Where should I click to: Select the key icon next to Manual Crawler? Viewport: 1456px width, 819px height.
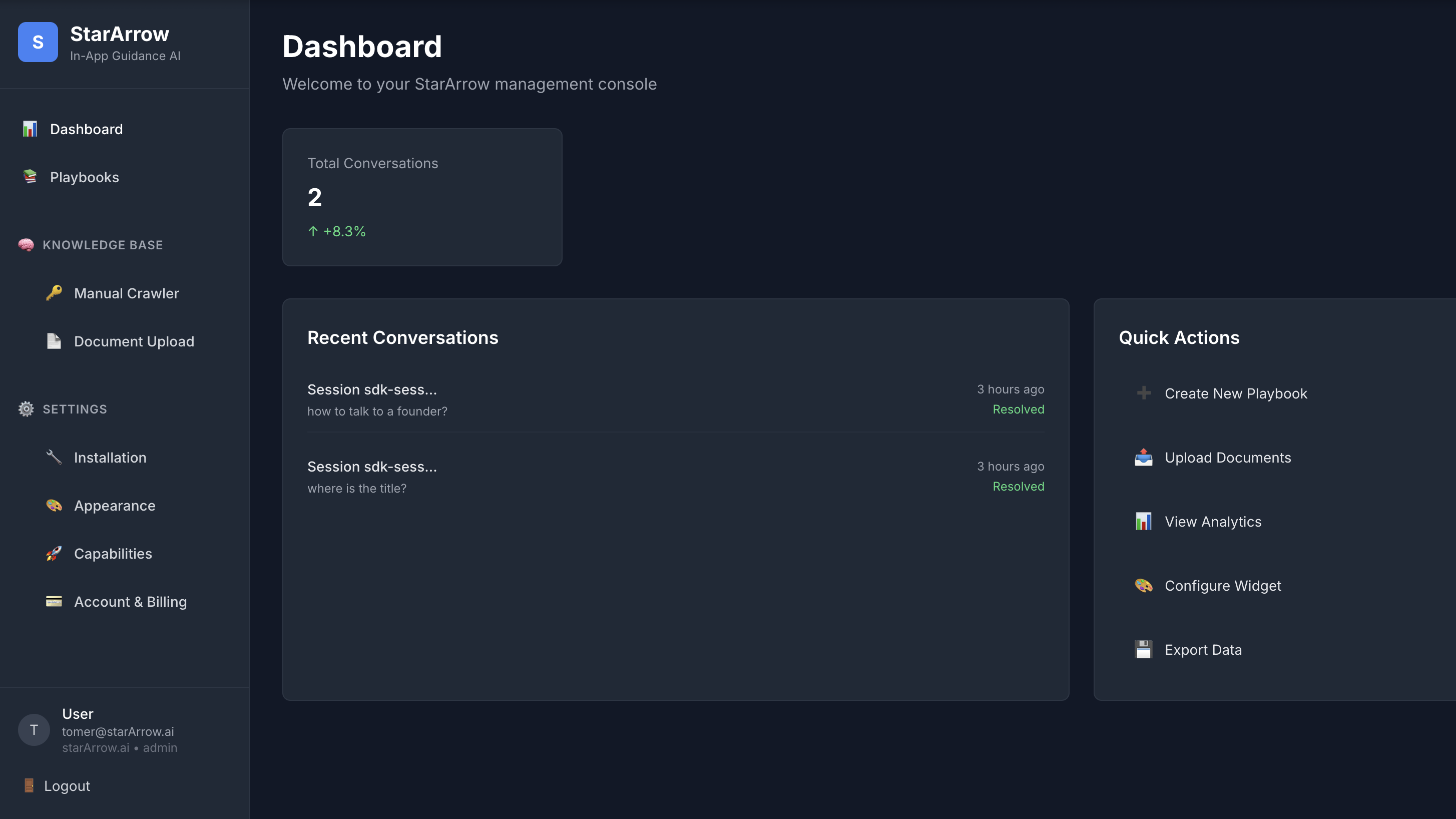(54, 293)
